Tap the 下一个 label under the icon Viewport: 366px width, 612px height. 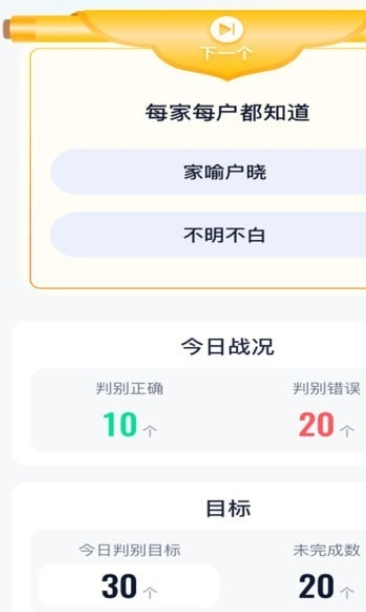tap(226, 53)
